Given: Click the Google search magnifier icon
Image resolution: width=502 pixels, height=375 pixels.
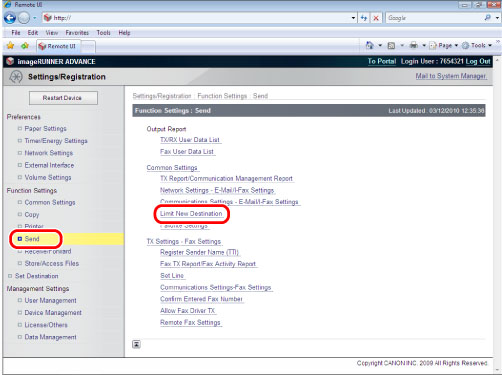Looking at the screenshot, I should pyautogui.click(x=487, y=18).
